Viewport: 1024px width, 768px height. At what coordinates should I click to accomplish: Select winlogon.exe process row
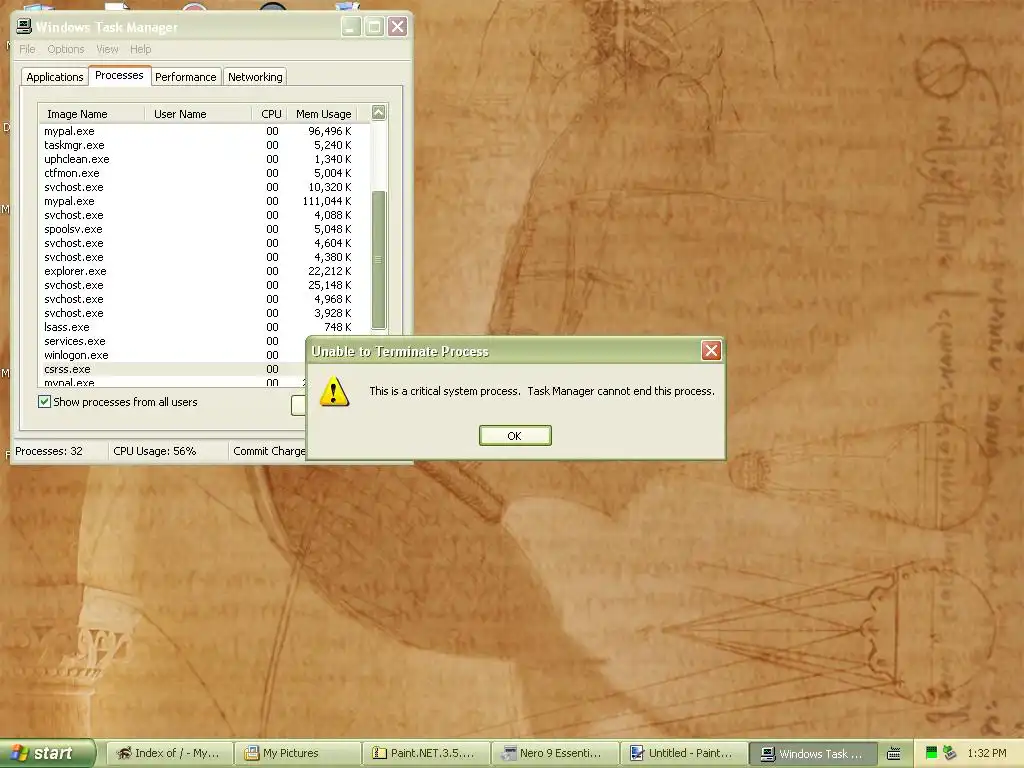(173, 355)
